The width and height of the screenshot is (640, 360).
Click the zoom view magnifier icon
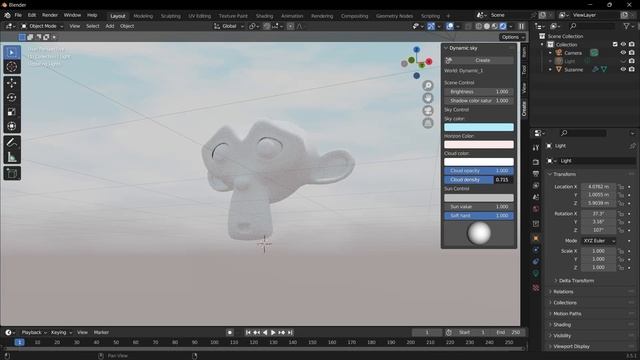[x=428, y=85]
